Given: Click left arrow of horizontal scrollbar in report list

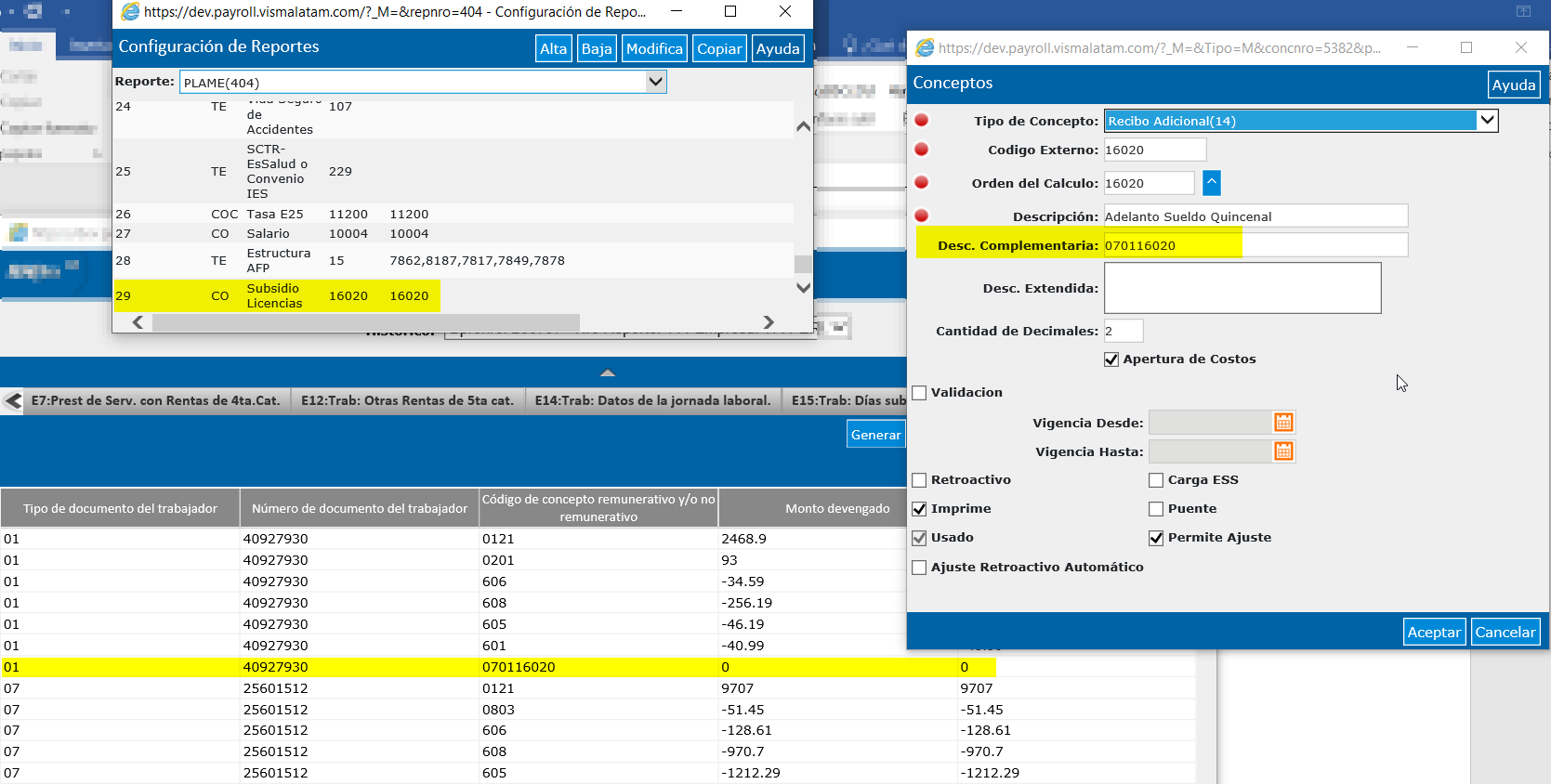Looking at the screenshot, I should point(138,322).
